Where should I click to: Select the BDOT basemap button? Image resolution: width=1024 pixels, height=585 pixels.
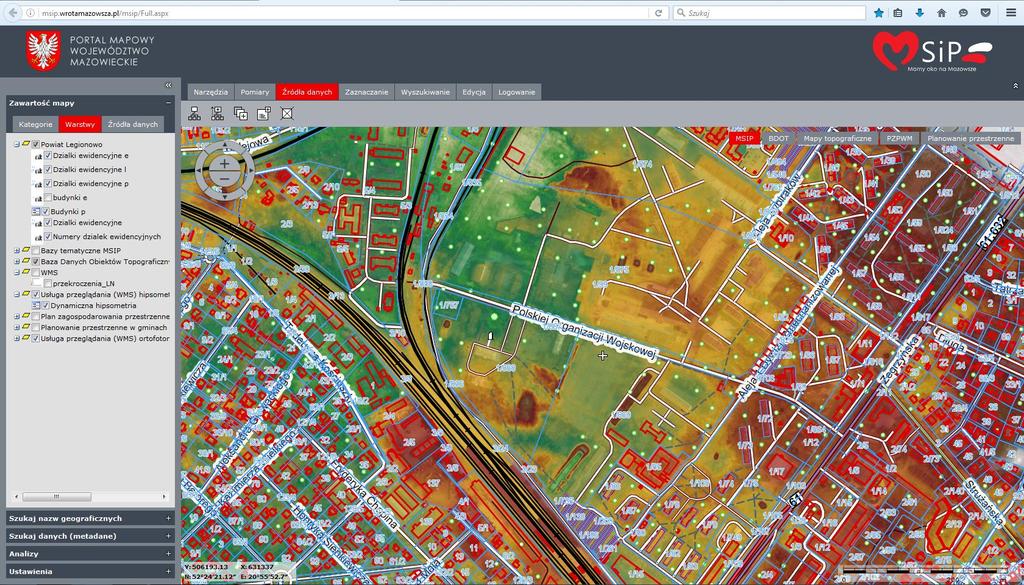pyautogui.click(x=778, y=138)
